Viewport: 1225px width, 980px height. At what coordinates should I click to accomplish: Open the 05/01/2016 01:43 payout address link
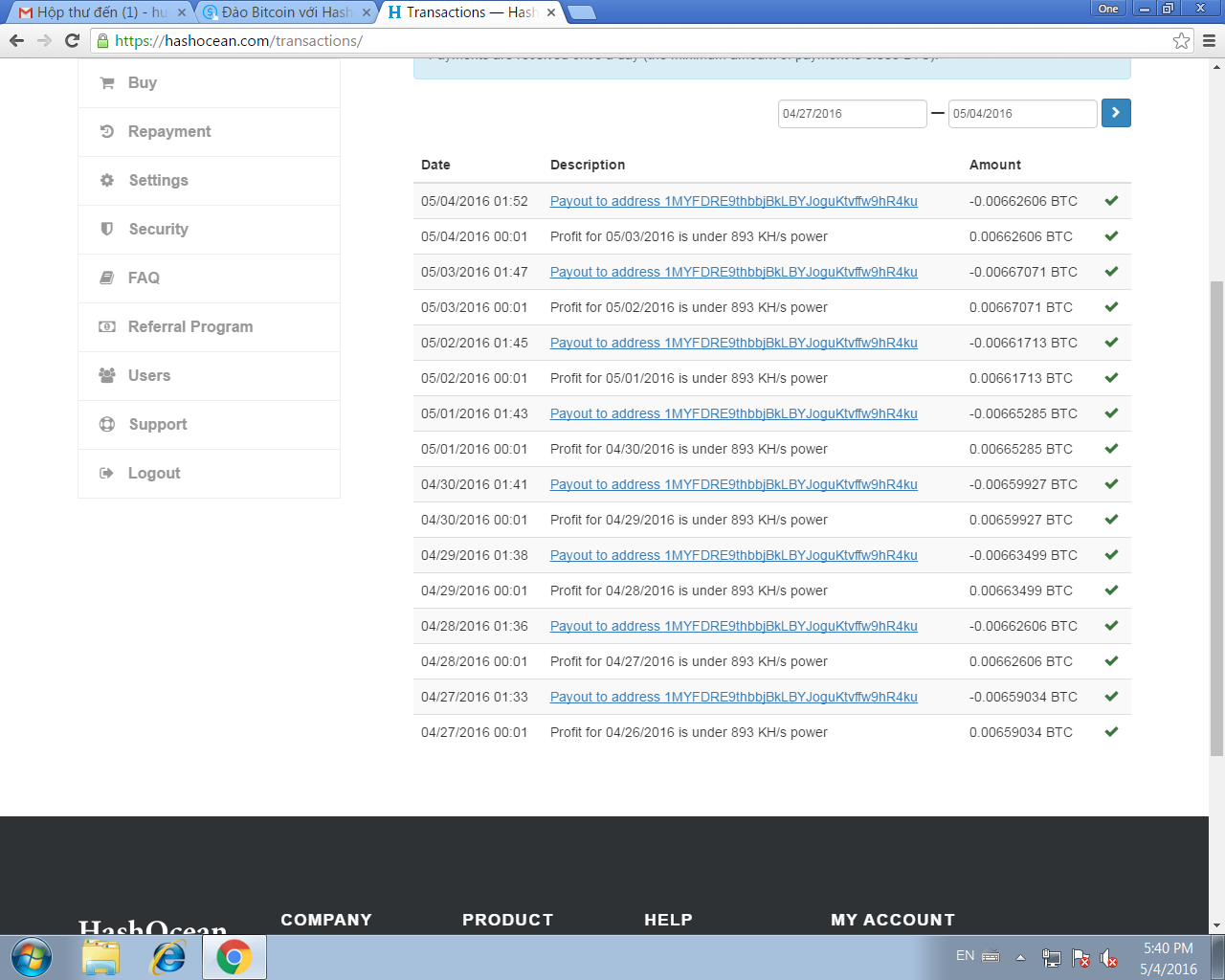(733, 413)
